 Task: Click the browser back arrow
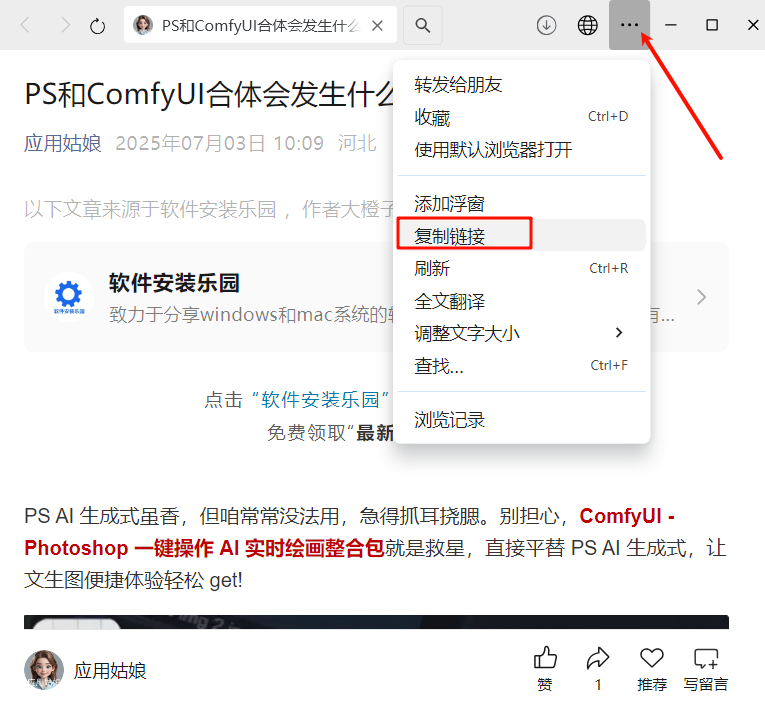coord(27,26)
